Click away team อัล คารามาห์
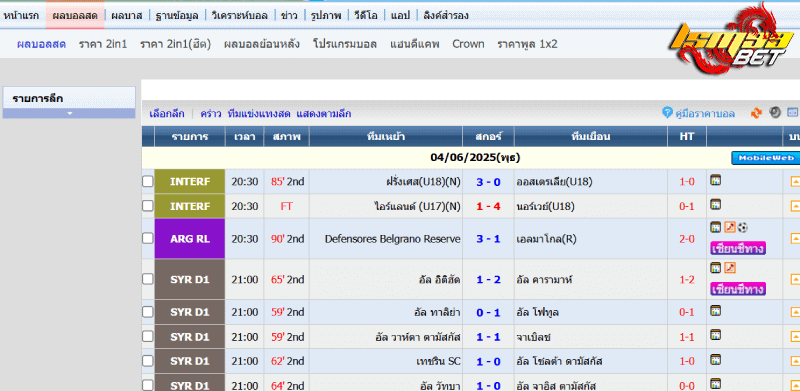The height and width of the screenshot is (391, 800). coord(545,279)
